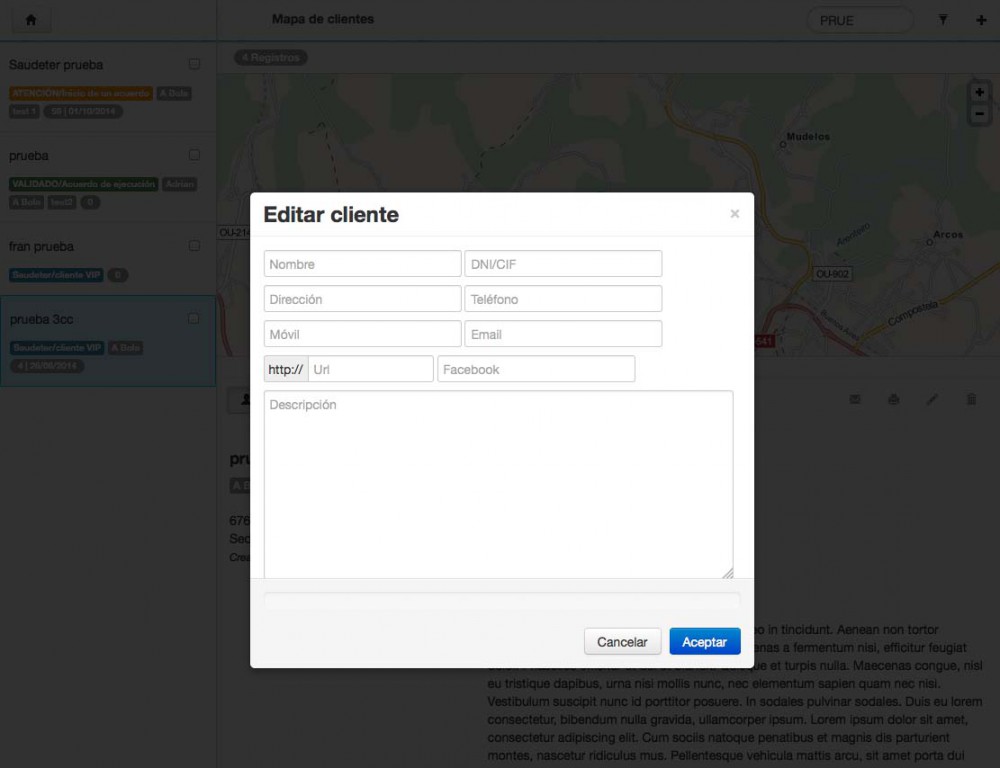Click the home icon button
Image resolution: width=1000 pixels, height=768 pixels.
point(31,20)
